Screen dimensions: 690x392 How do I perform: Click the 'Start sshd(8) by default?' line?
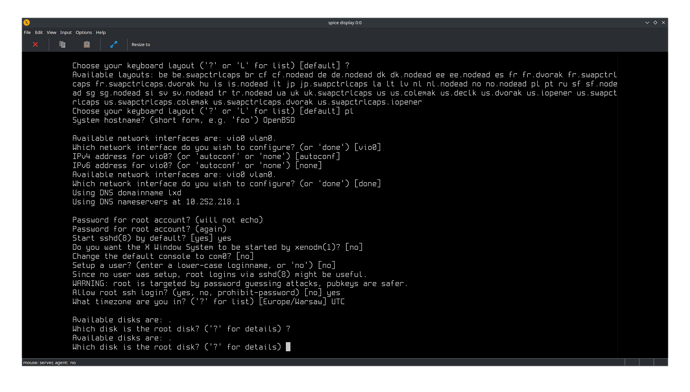(x=152, y=238)
